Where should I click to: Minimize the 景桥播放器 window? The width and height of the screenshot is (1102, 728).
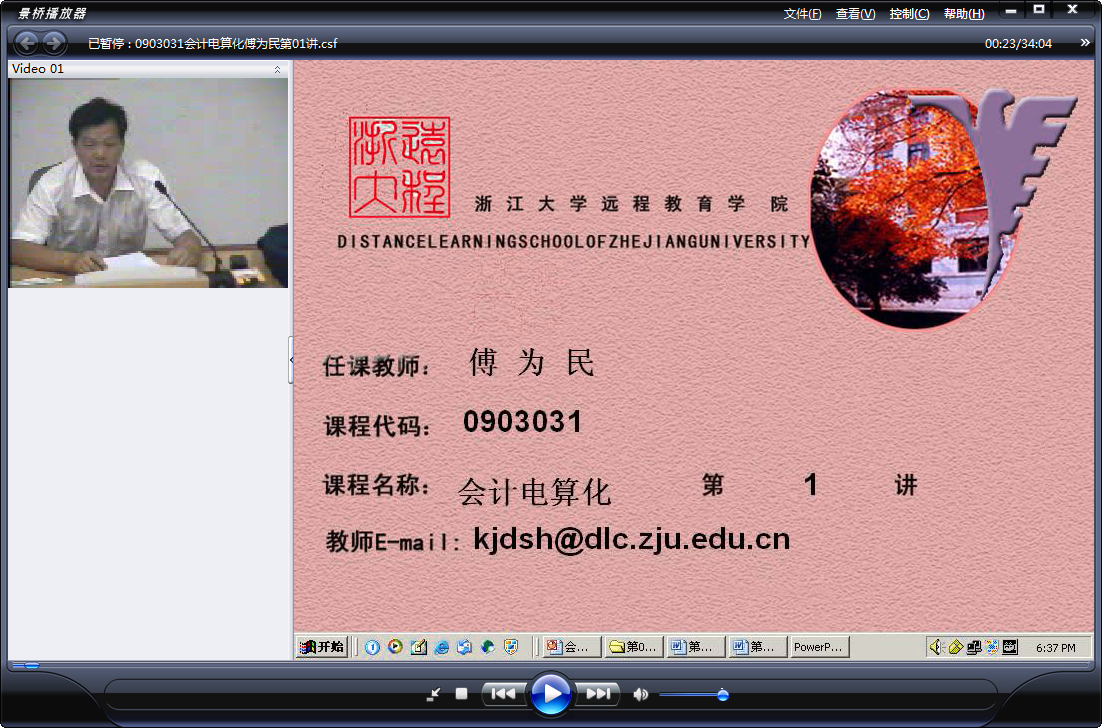[x=1011, y=11]
